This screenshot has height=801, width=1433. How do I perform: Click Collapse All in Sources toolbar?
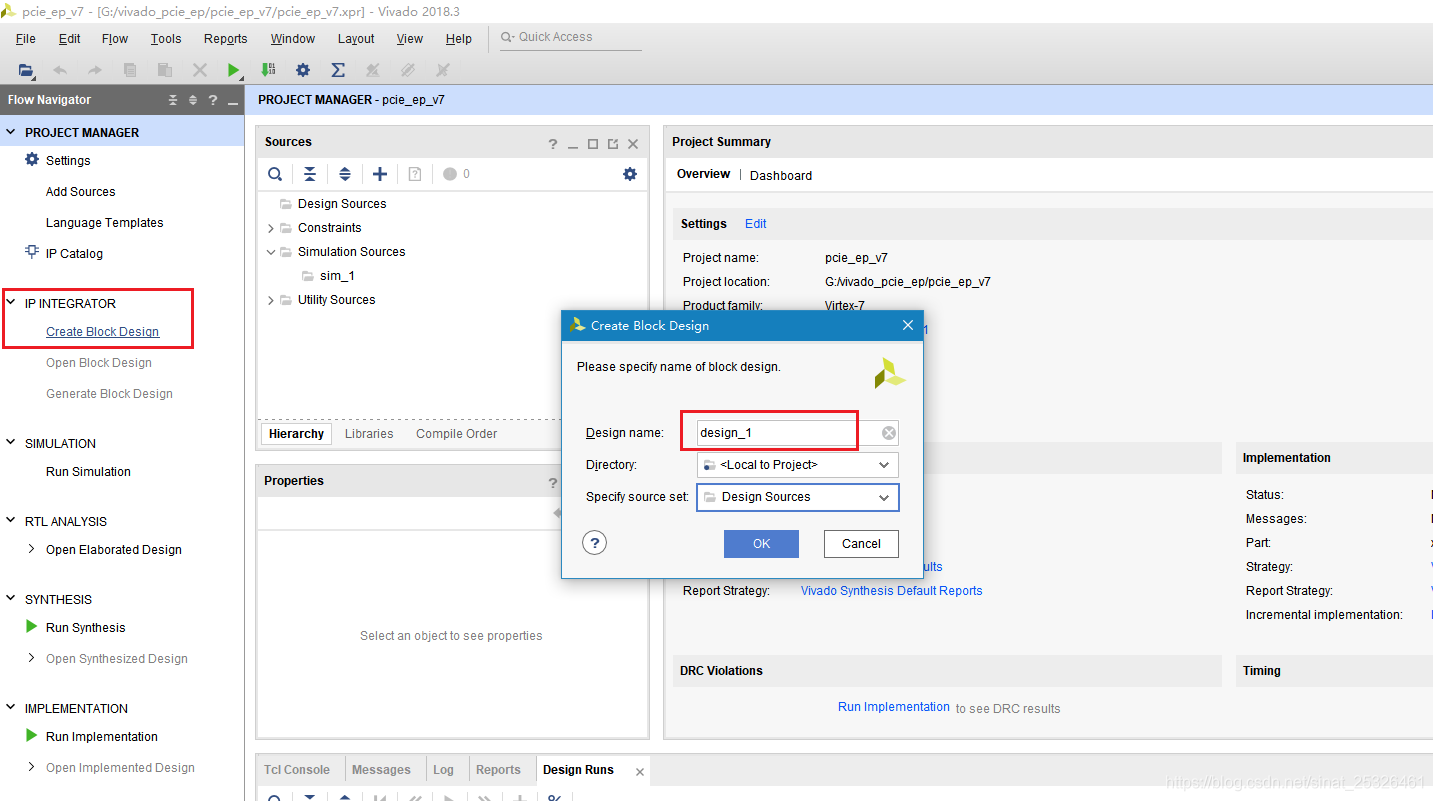310,174
